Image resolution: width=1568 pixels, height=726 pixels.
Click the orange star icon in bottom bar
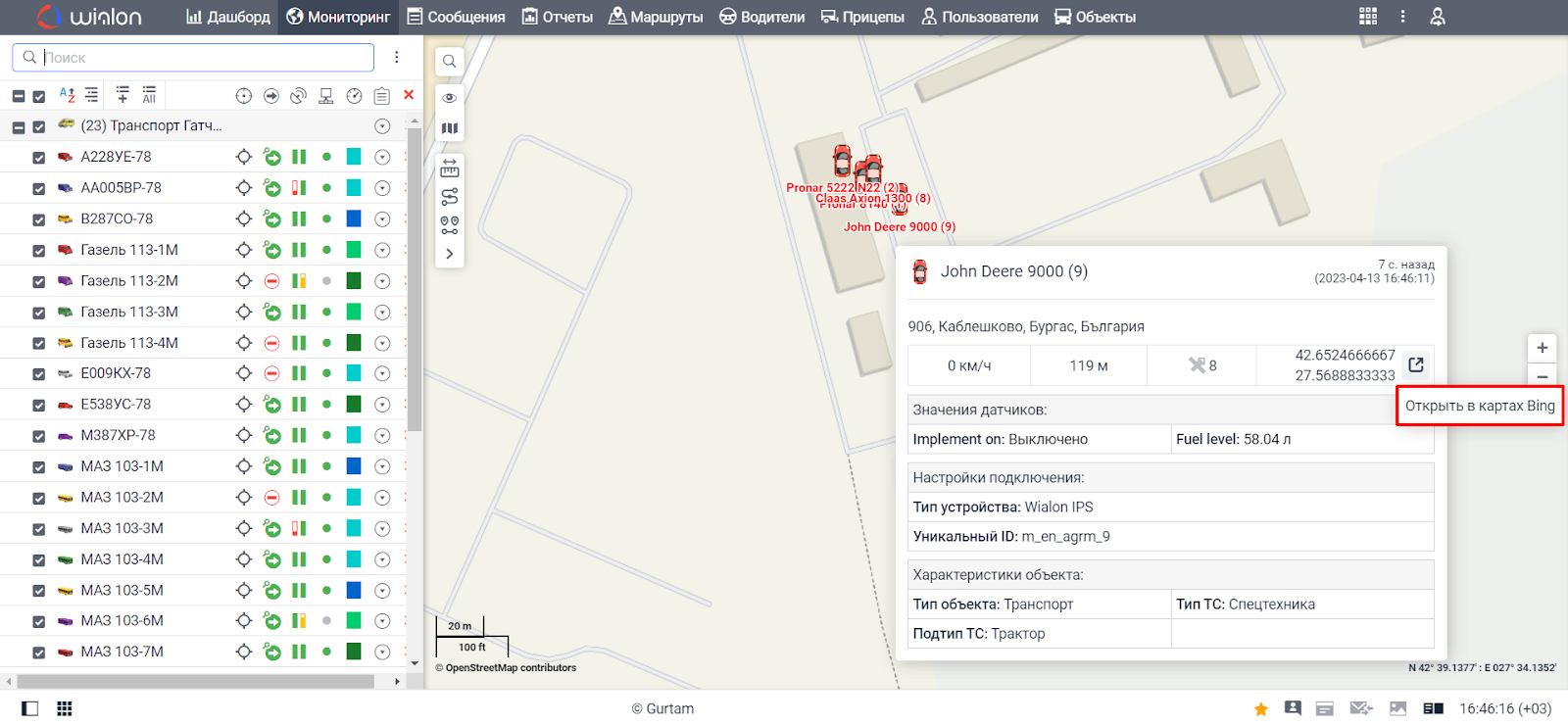coord(1260,708)
